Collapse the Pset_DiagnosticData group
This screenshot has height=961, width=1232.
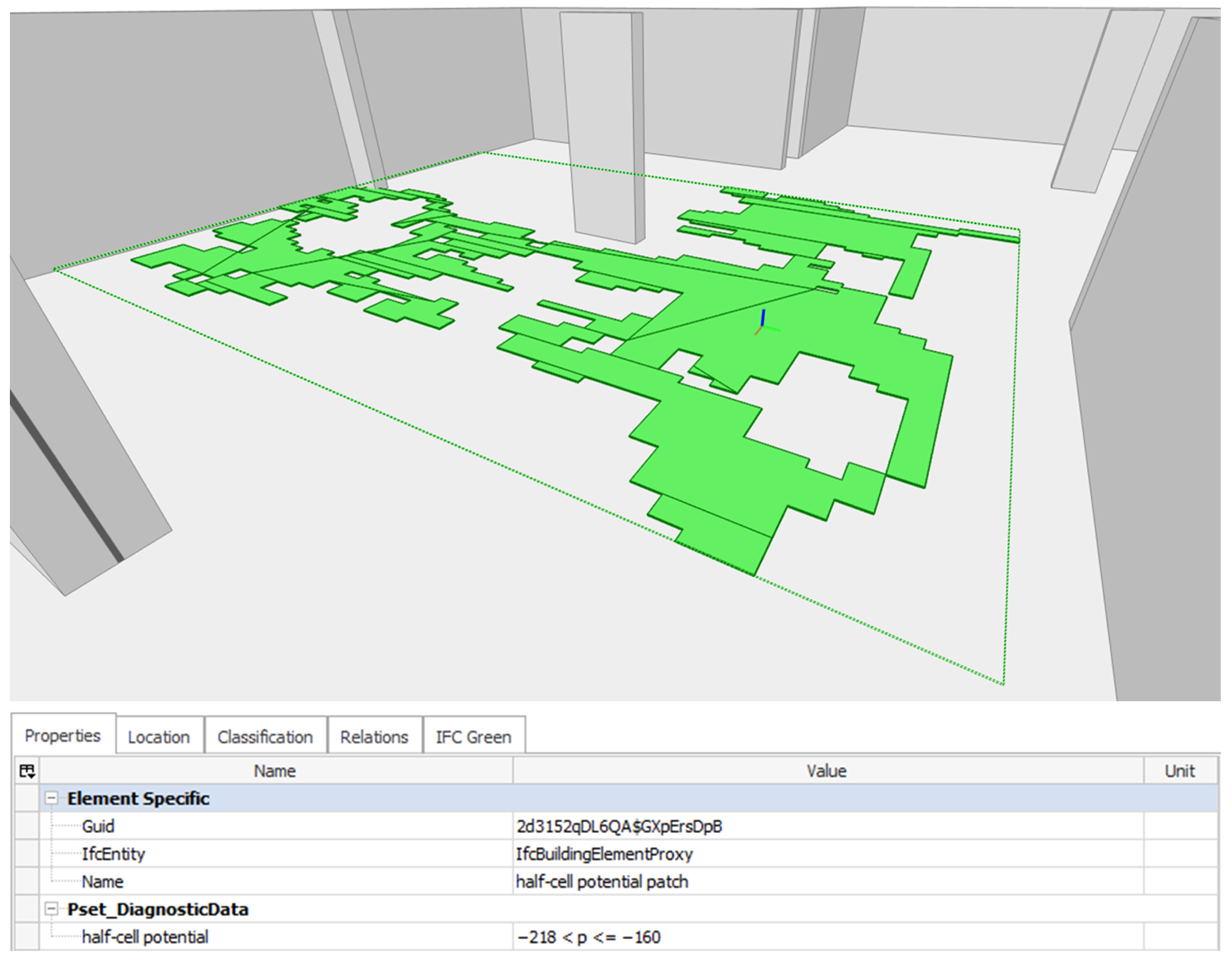(x=51, y=908)
